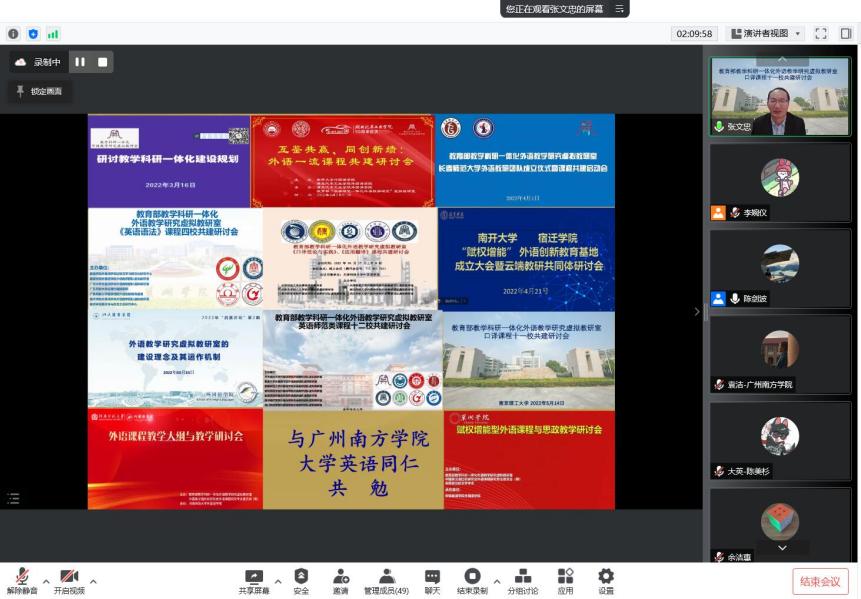
Task: Toggle the side panel layout icon
Action: (846, 34)
